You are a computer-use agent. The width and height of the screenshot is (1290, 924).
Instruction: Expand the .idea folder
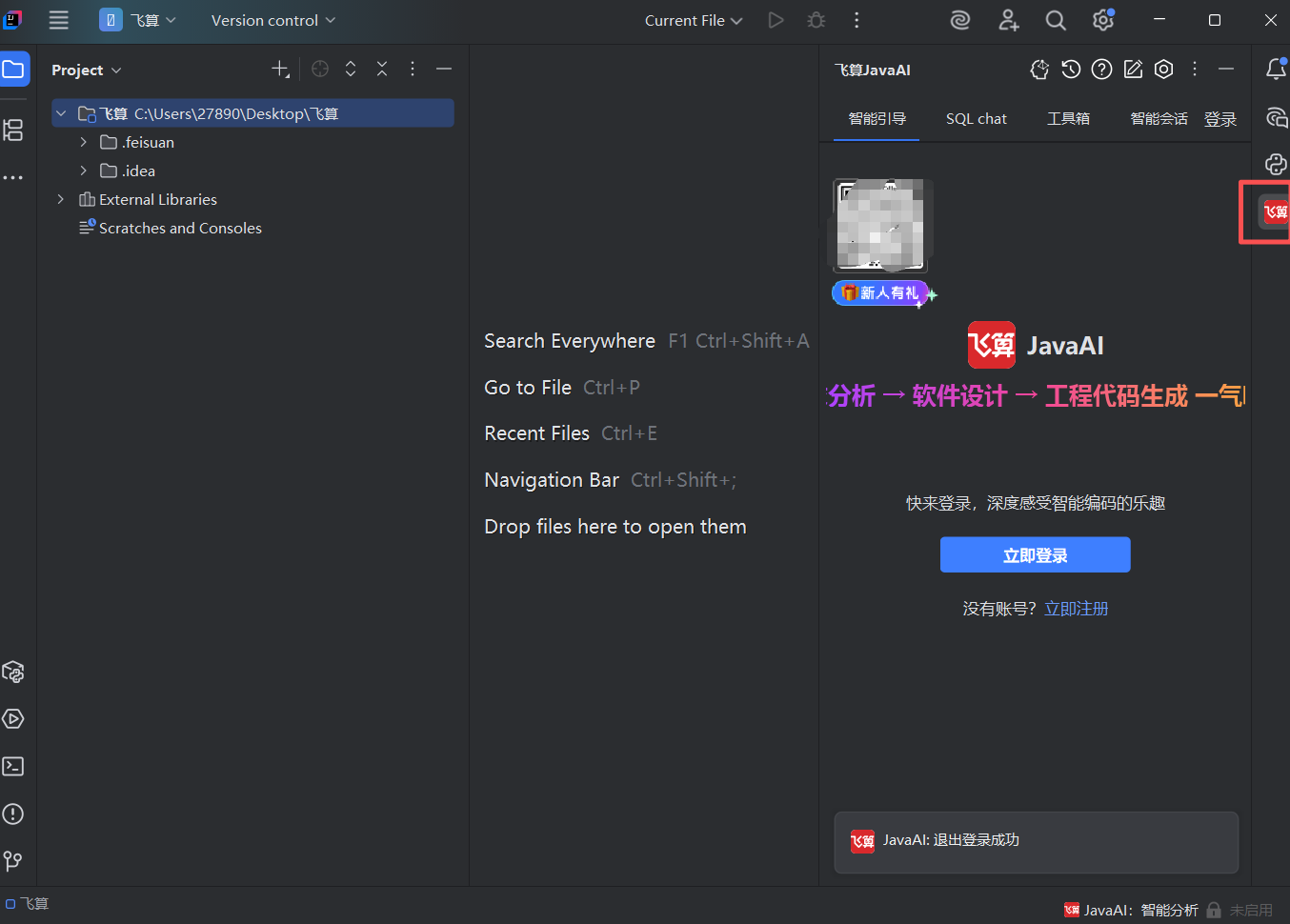coord(84,171)
